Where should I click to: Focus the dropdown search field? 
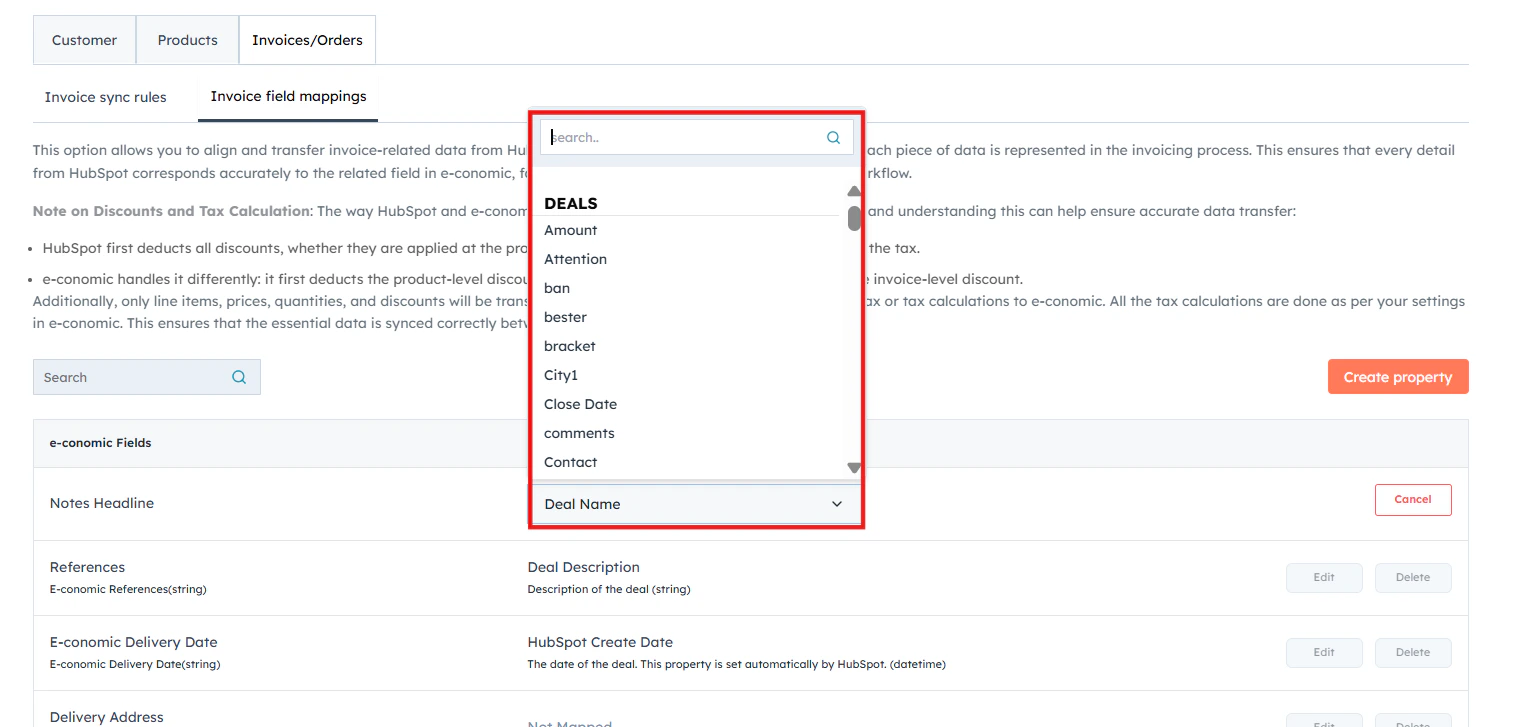[x=696, y=137]
